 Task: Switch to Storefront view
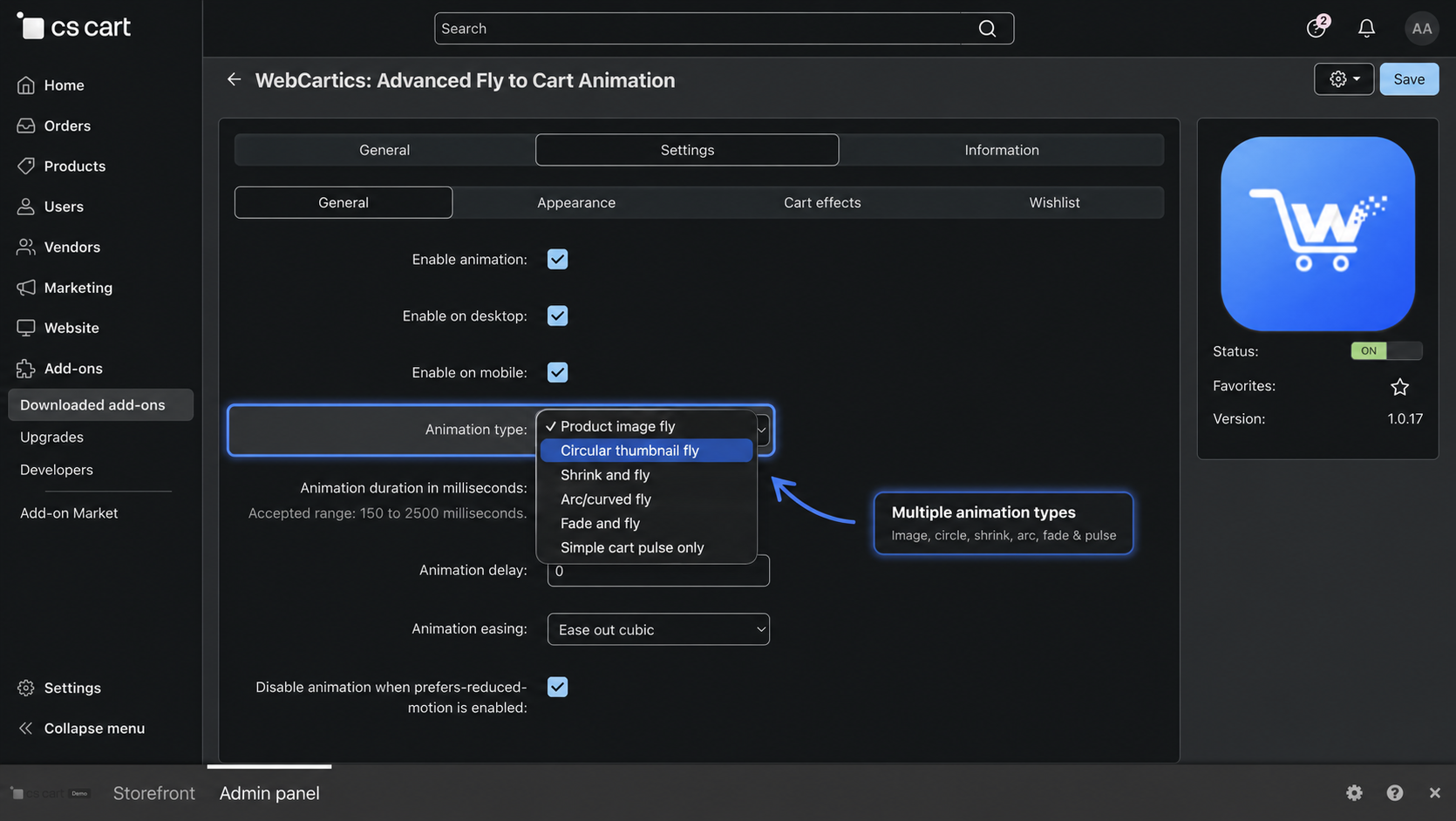[x=154, y=793]
